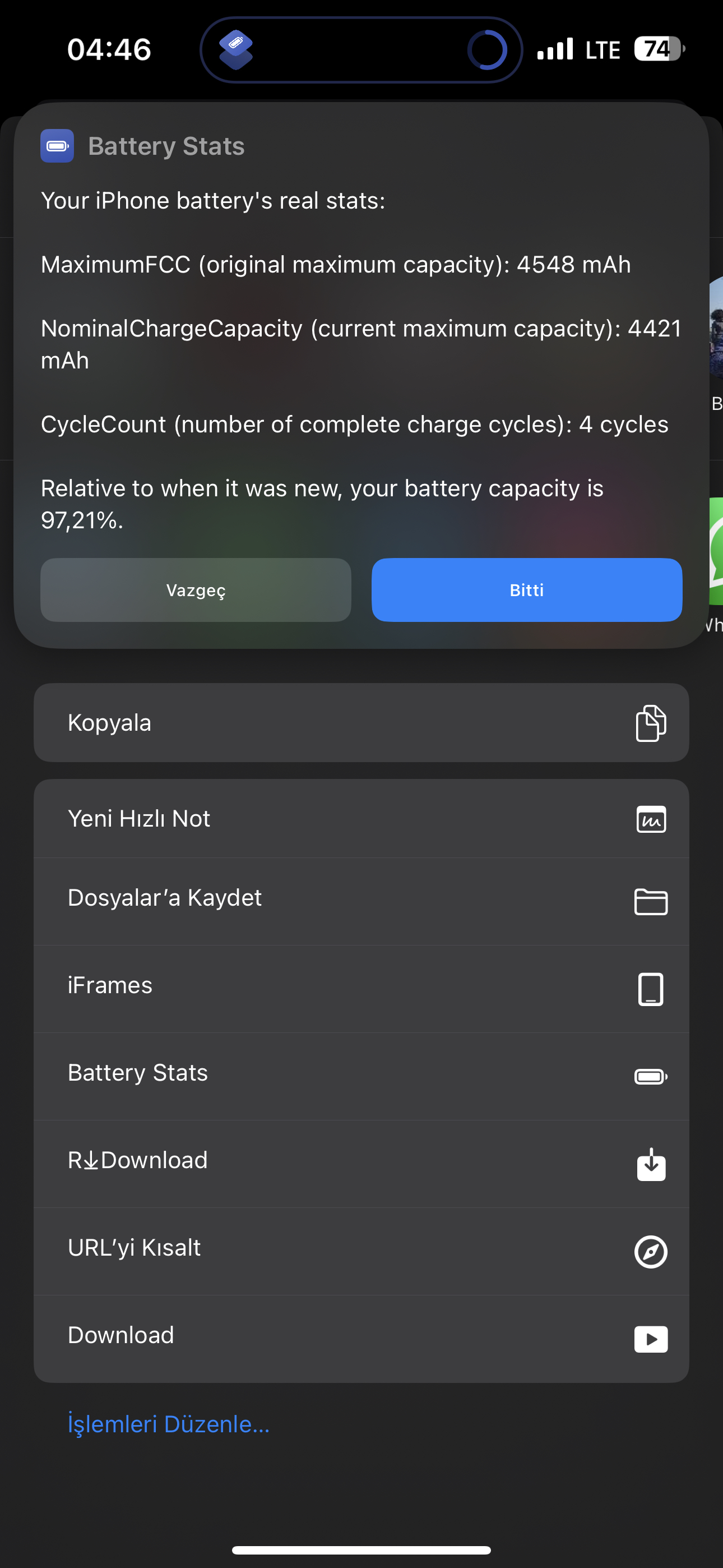Screen dimensions: 723x1568
Task: Tap the folder icon for Dosyalar'a Kaydet
Action: coord(651,901)
